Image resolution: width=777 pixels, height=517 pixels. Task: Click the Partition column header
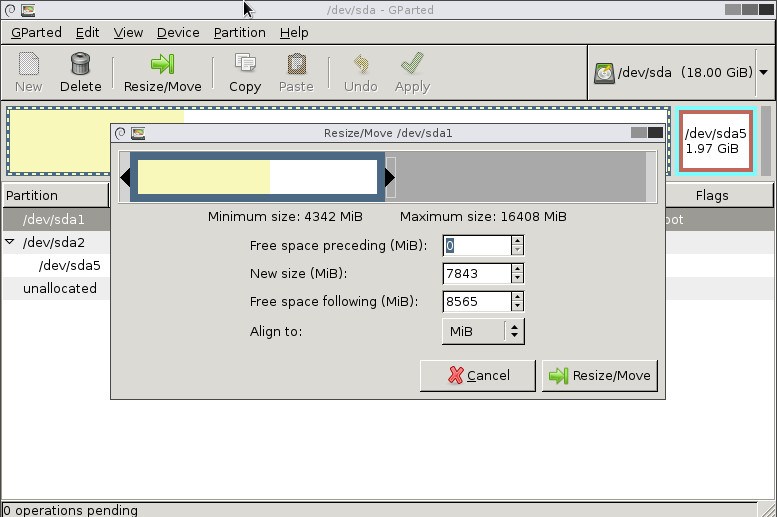point(56,195)
